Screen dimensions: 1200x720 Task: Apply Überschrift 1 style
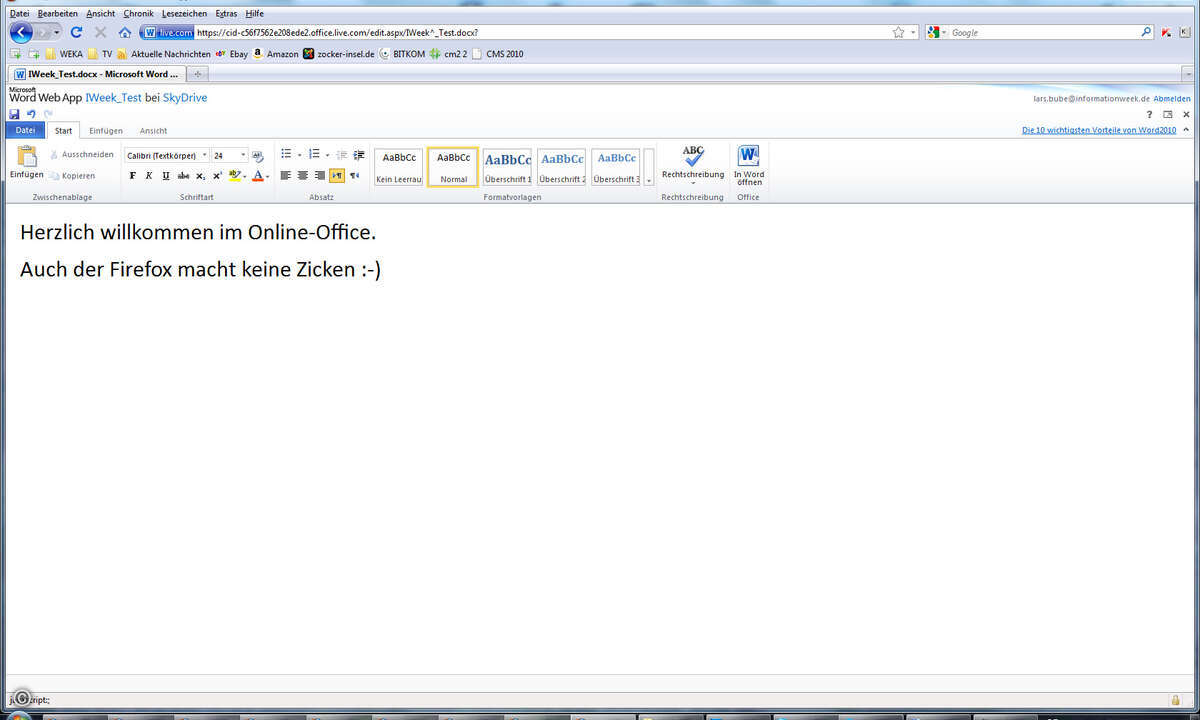pos(508,167)
